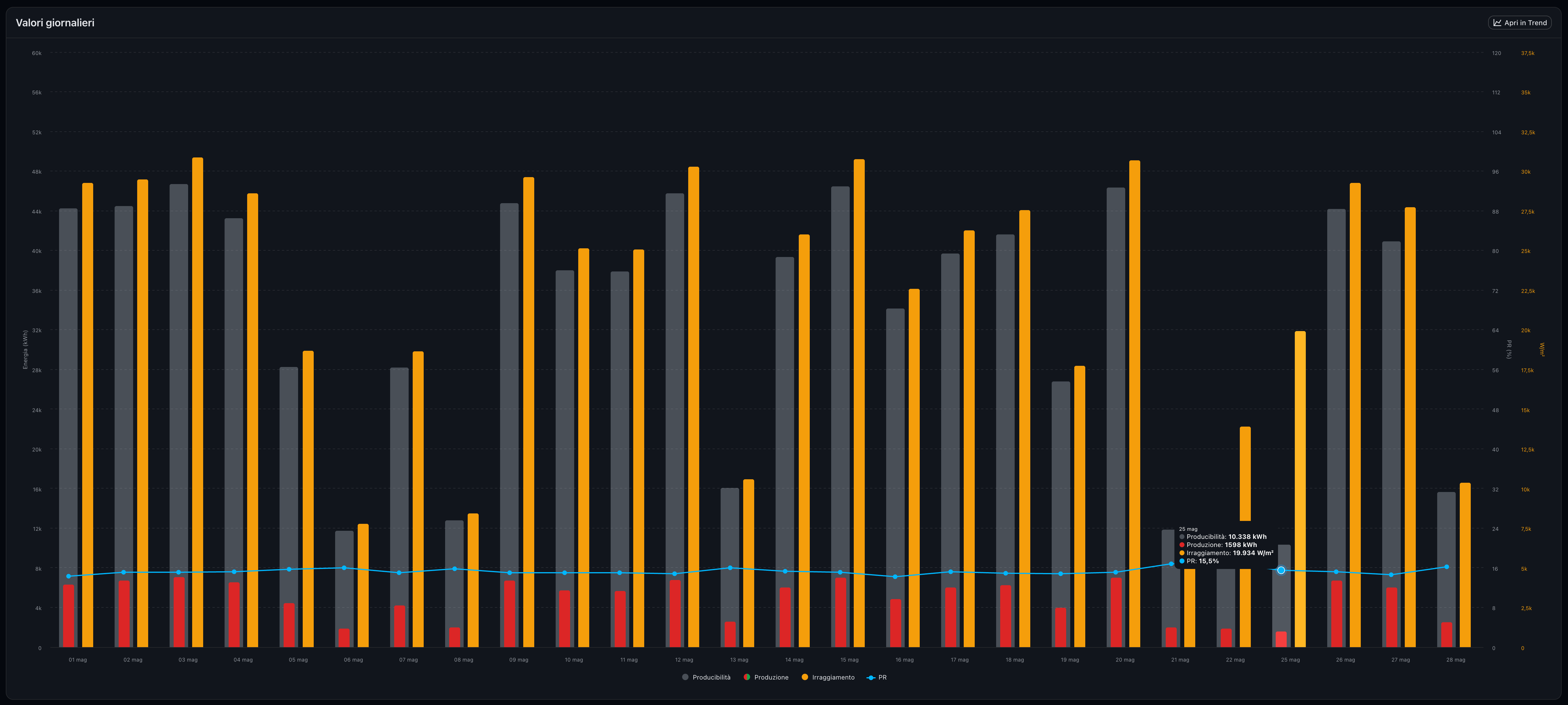Click the tooltip line Produzione: 1598 kWh
The height and width of the screenshot is (705, 1568).
point(1218,545)
